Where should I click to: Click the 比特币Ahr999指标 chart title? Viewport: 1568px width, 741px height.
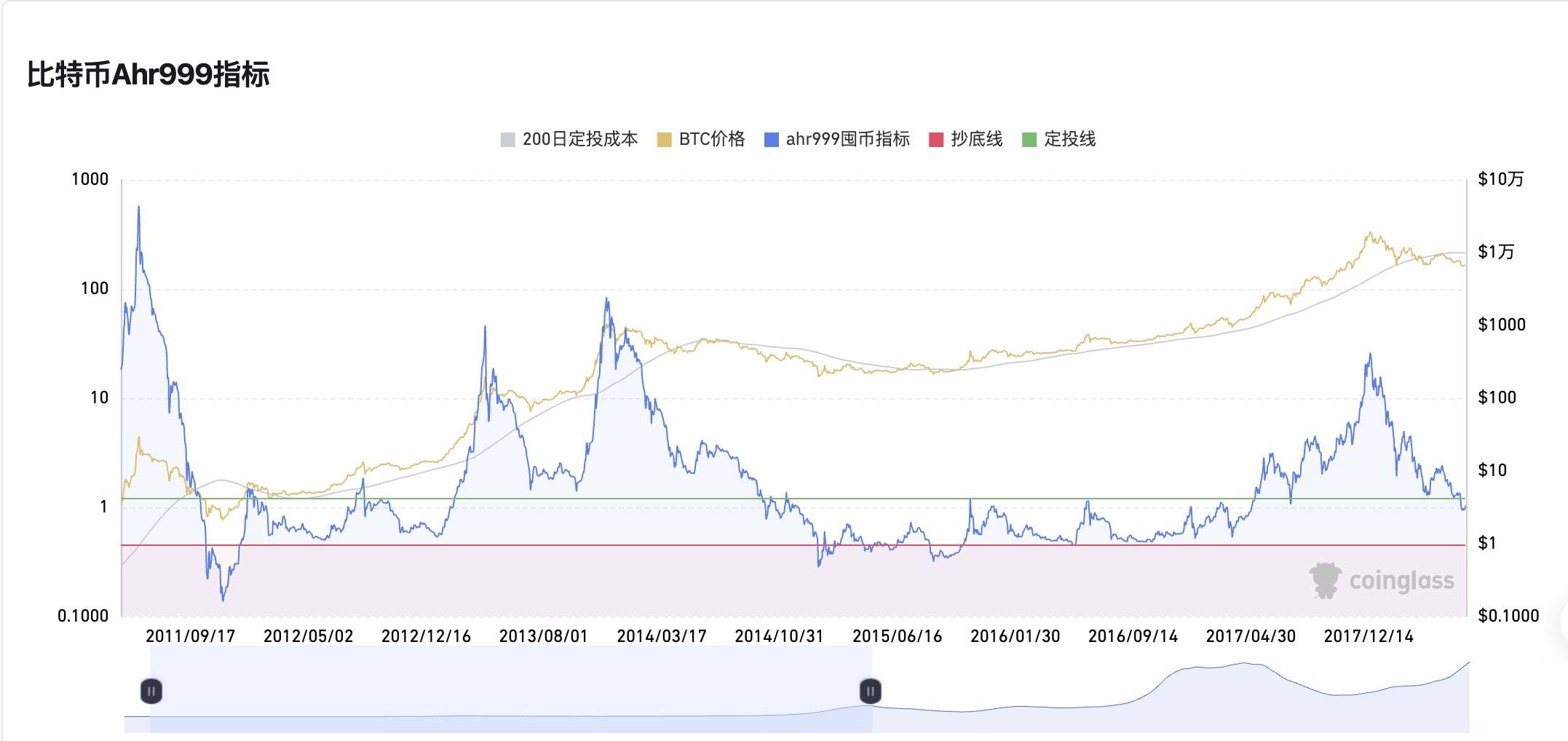[149, 74]
